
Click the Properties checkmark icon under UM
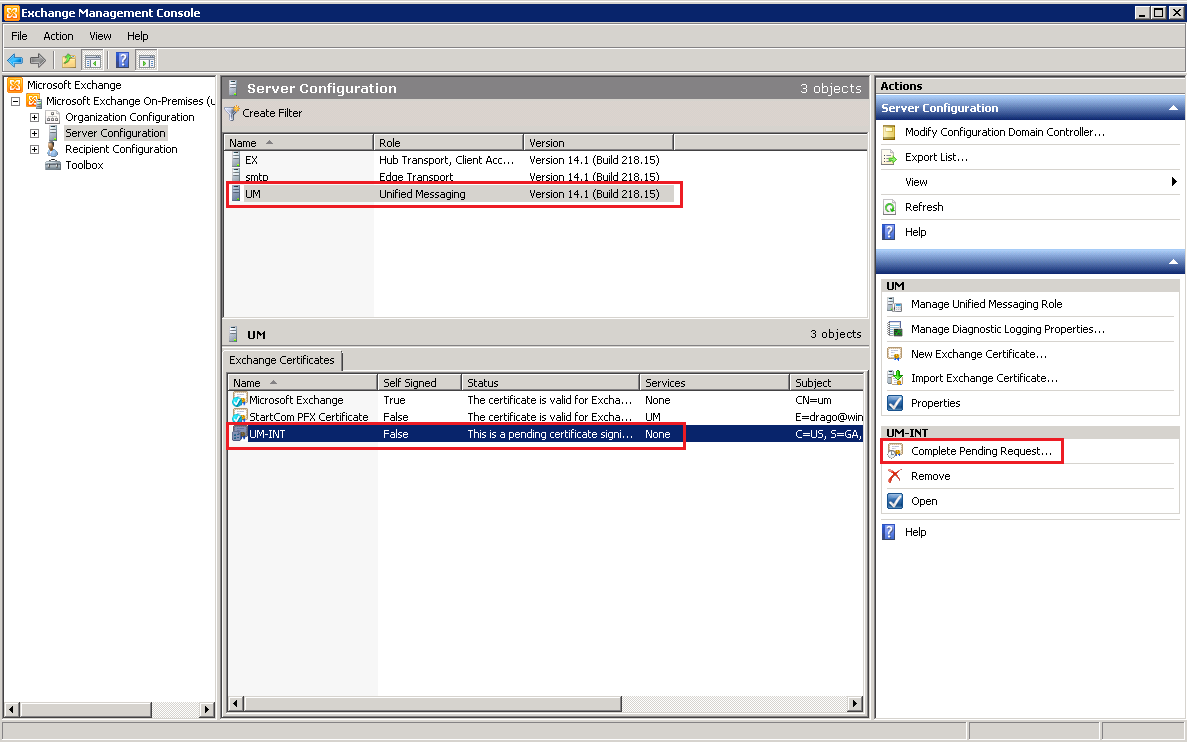[x=895, y=404]
